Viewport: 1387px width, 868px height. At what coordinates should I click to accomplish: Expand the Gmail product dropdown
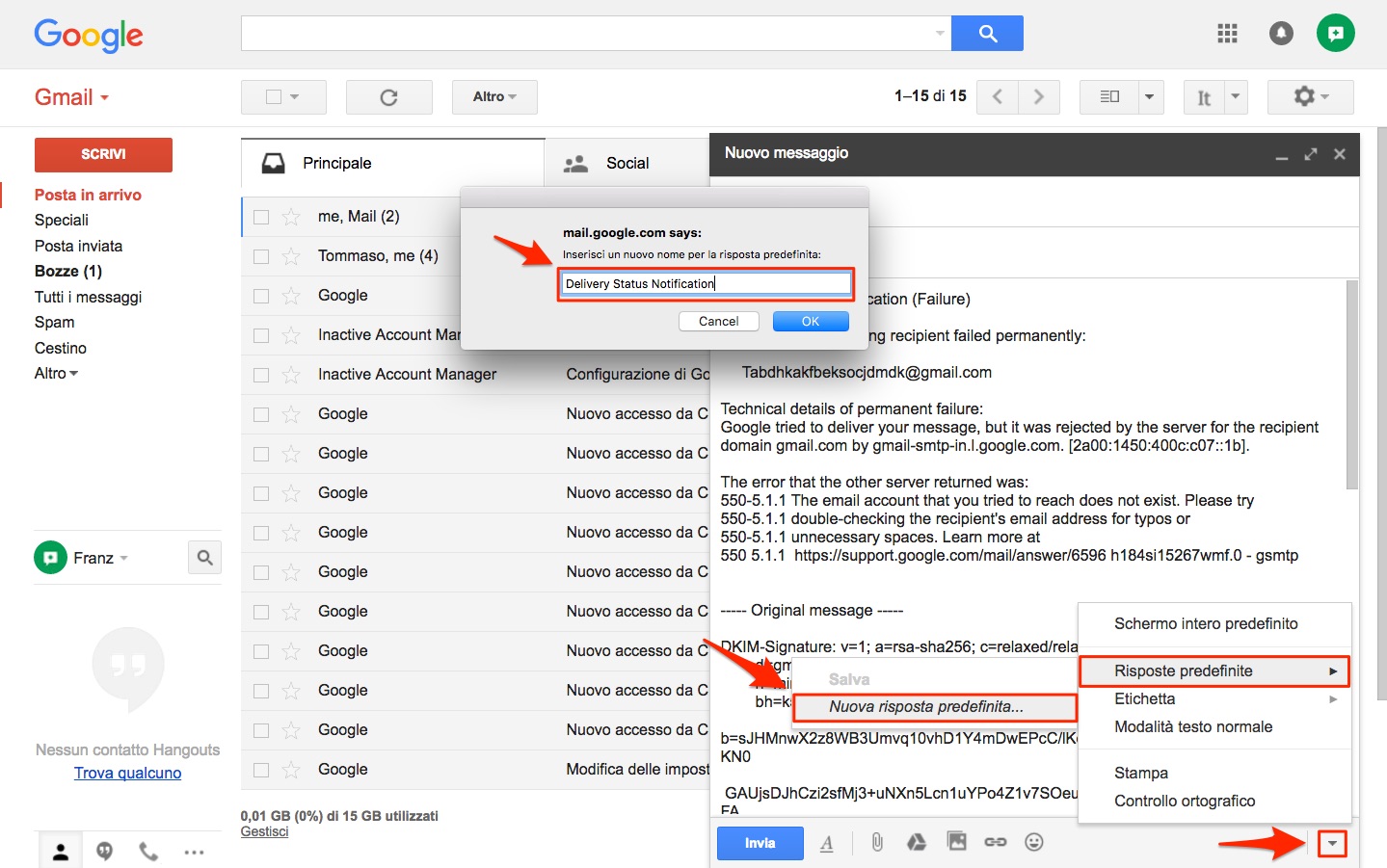click(x=72, y=97)
